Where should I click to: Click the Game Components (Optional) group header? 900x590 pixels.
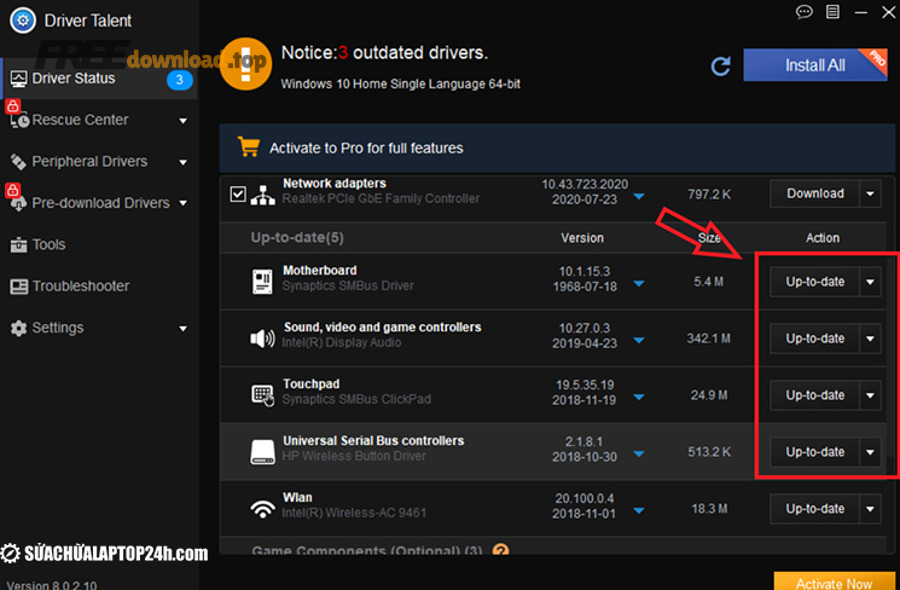[x=367, y=550]
